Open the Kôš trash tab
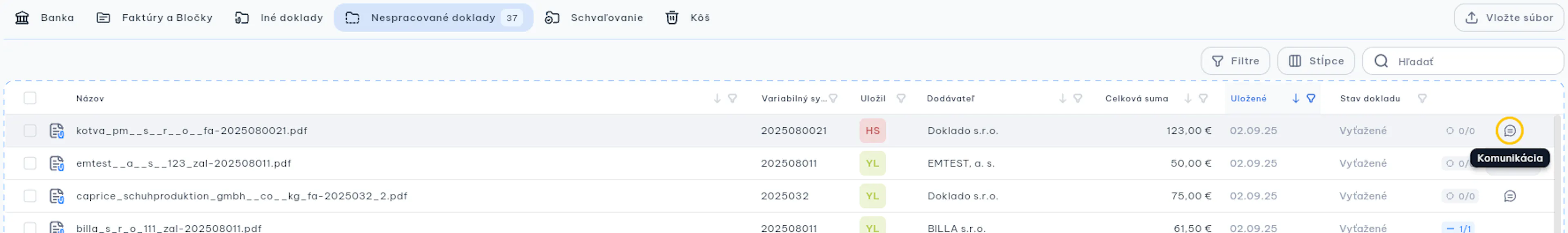This screenshot has width=1568, height=233. point(687,18)
